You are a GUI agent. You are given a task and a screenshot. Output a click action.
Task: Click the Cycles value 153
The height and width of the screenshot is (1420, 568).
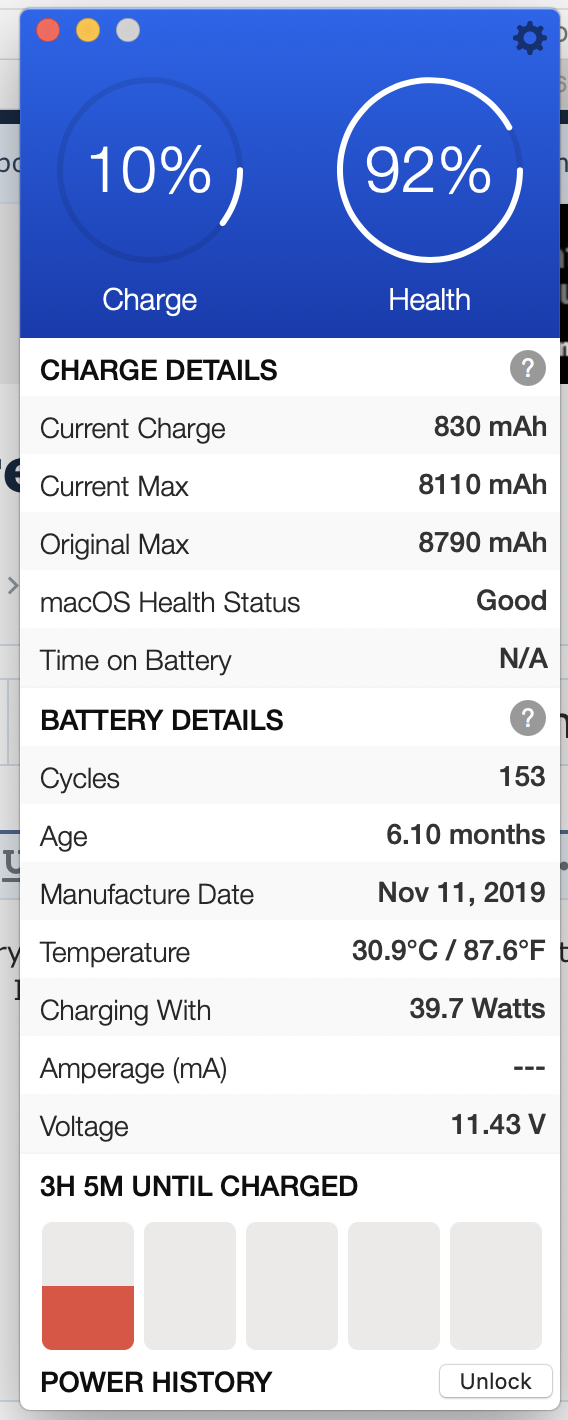522,777
